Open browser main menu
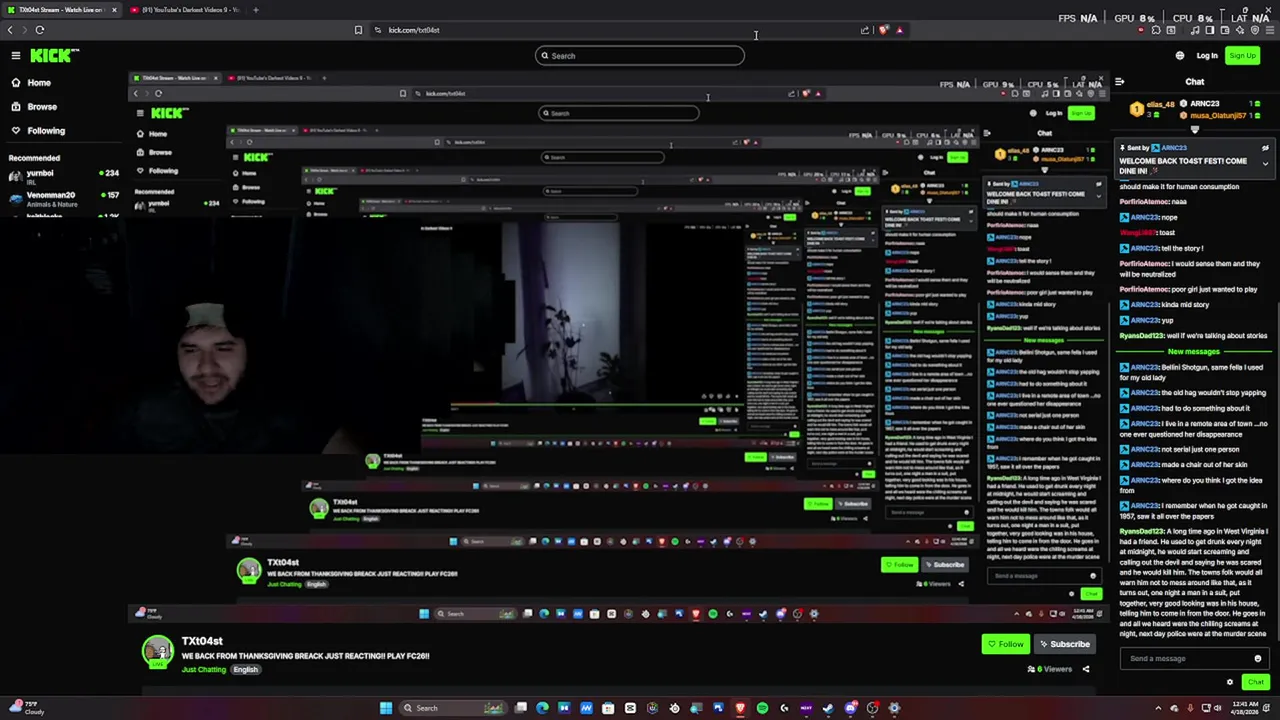The height and width of the screenshot is (720, 1280). pos(1270,30)
